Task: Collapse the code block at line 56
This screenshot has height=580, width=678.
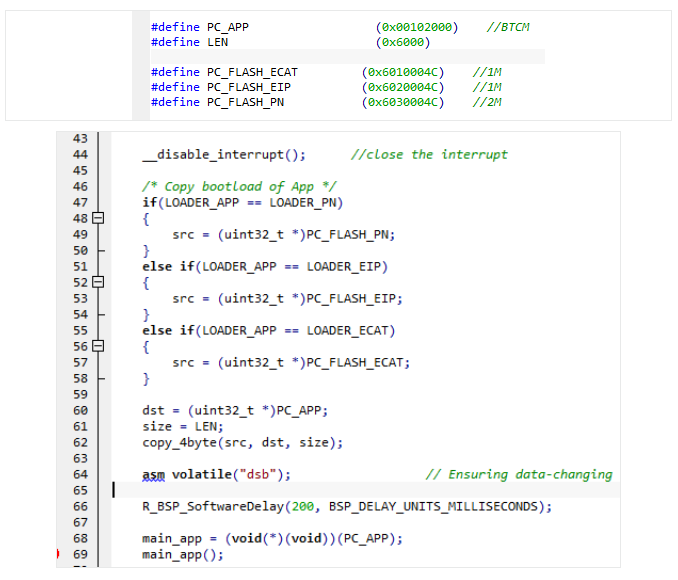Action: (98, 346)
